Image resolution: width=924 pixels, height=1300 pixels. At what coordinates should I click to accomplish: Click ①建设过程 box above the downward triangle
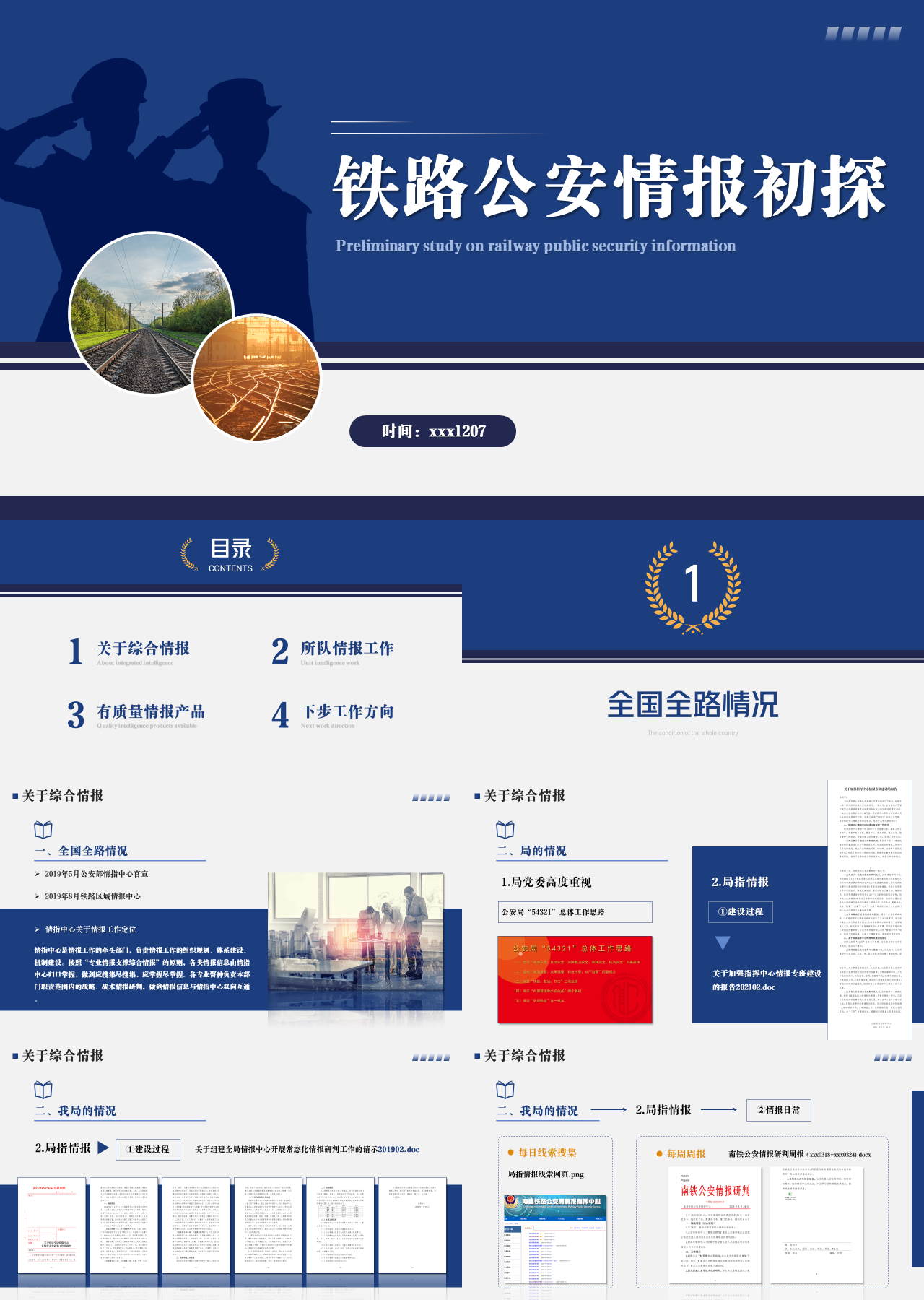[x=741, y=911]
